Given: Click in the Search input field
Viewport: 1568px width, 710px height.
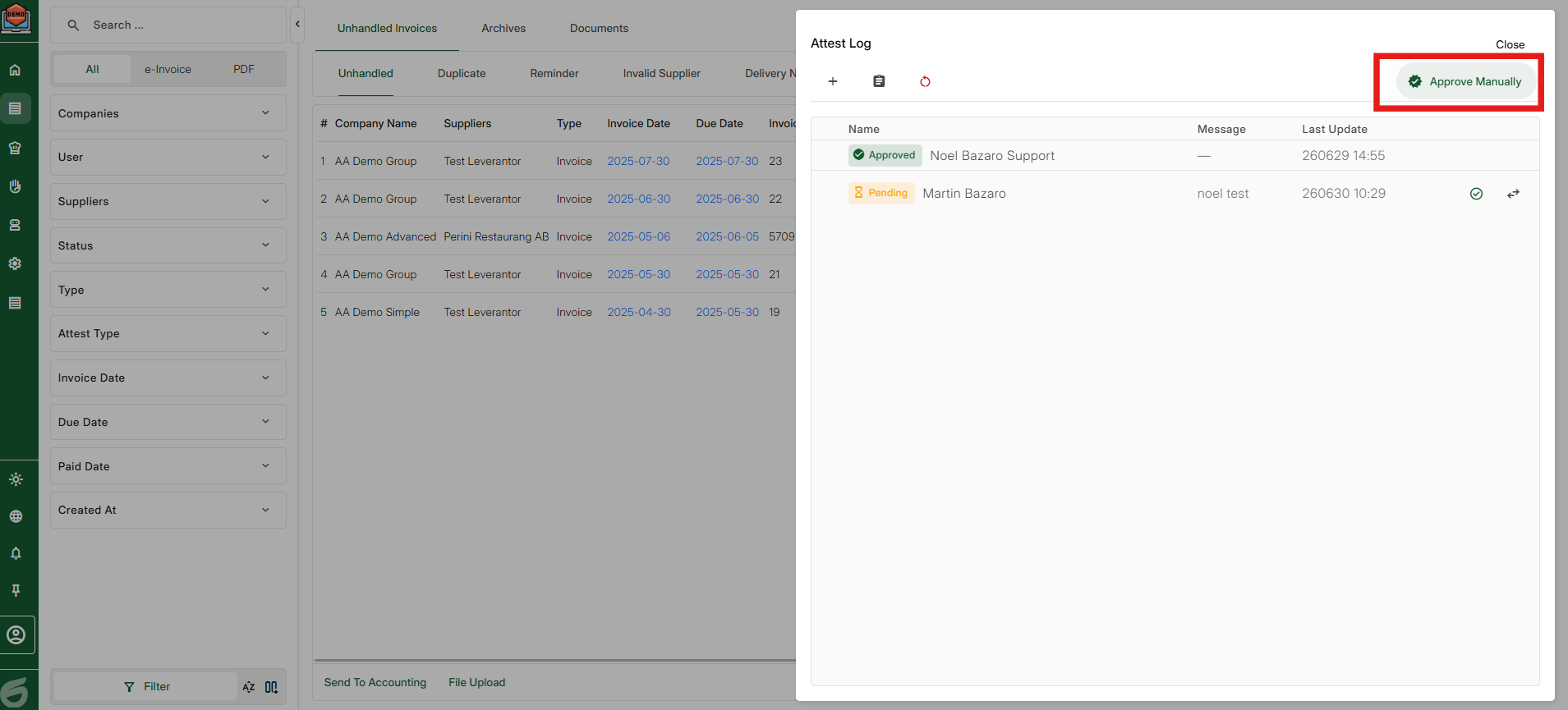Looking at the screenshot, I should (x=168, y=25).
